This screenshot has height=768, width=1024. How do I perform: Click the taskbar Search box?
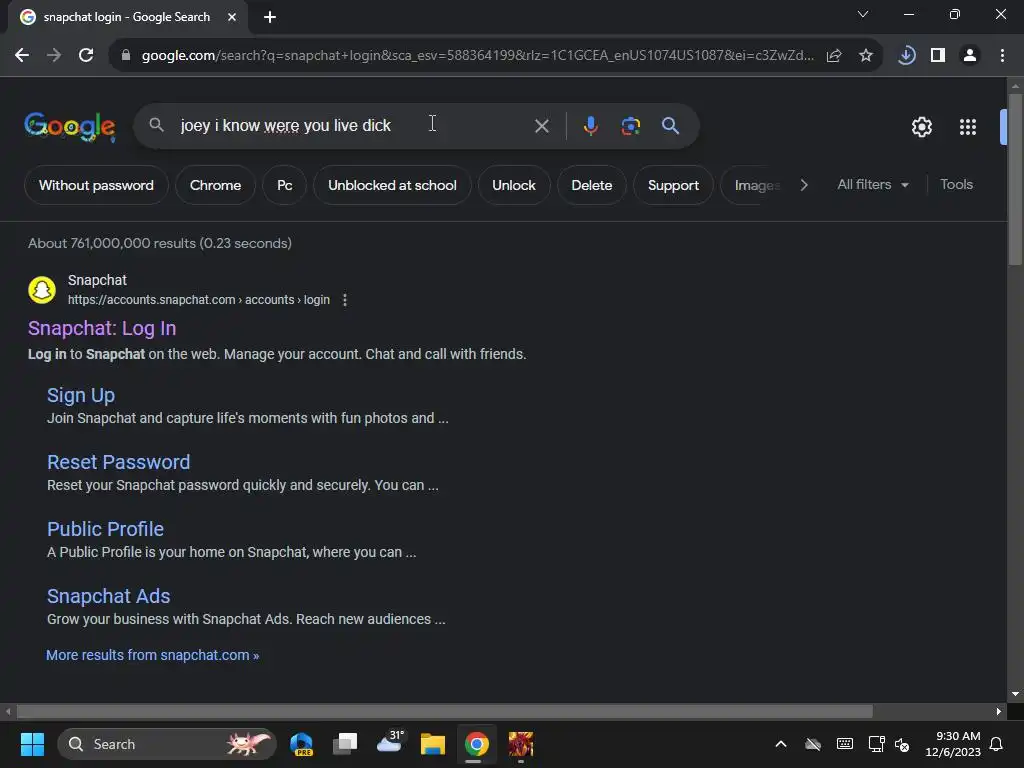tap(167, 744)
